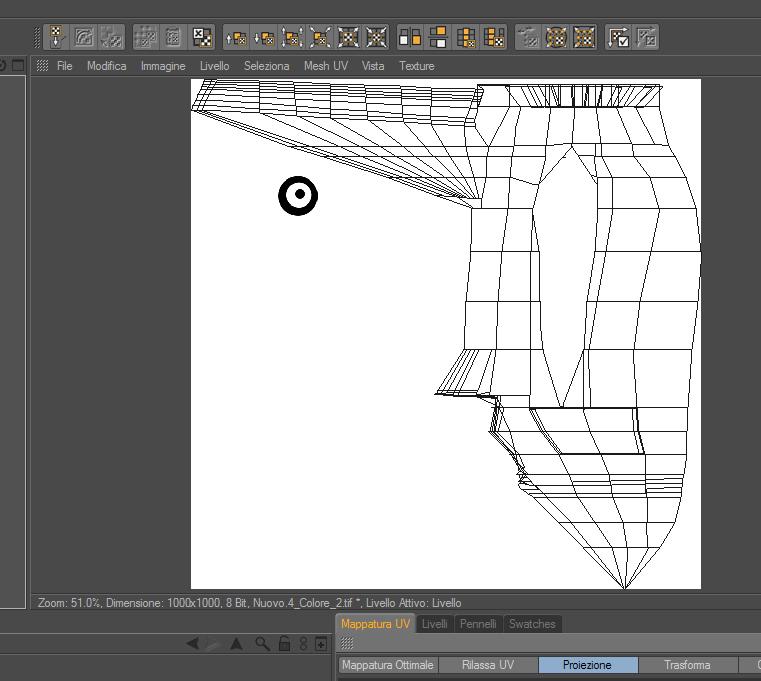This screenshot has height=681, width=761.
Task: Click the greyed-out curved lines toolbar icon
Action: [x=84, y=37]
